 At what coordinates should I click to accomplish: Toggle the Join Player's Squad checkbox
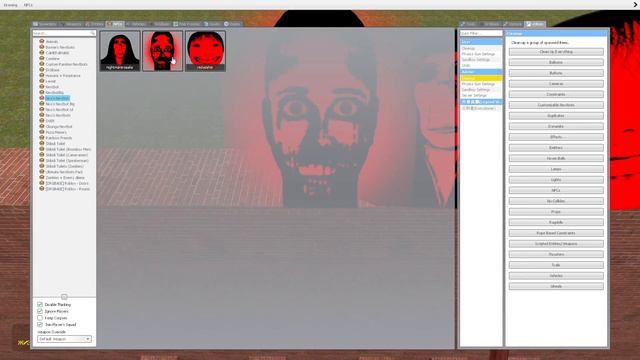pos(40,324)
